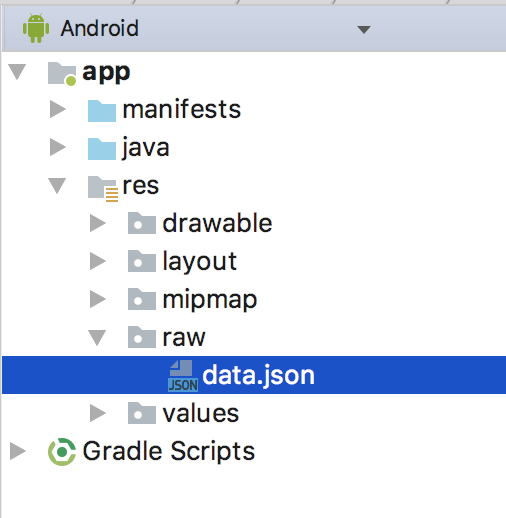
Task: Collapse the app module tree node
Action: 17,72
